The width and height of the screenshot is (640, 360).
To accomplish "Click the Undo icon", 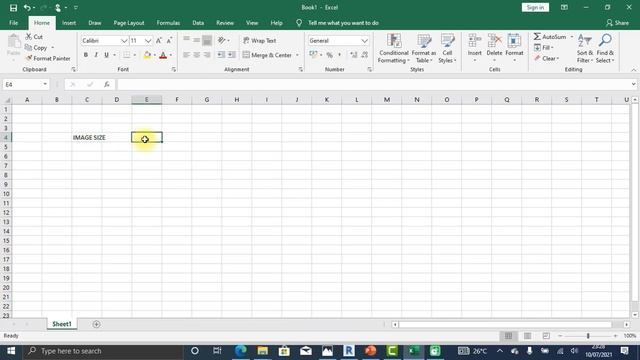I will pyautogui.click(x=27, y=8).
